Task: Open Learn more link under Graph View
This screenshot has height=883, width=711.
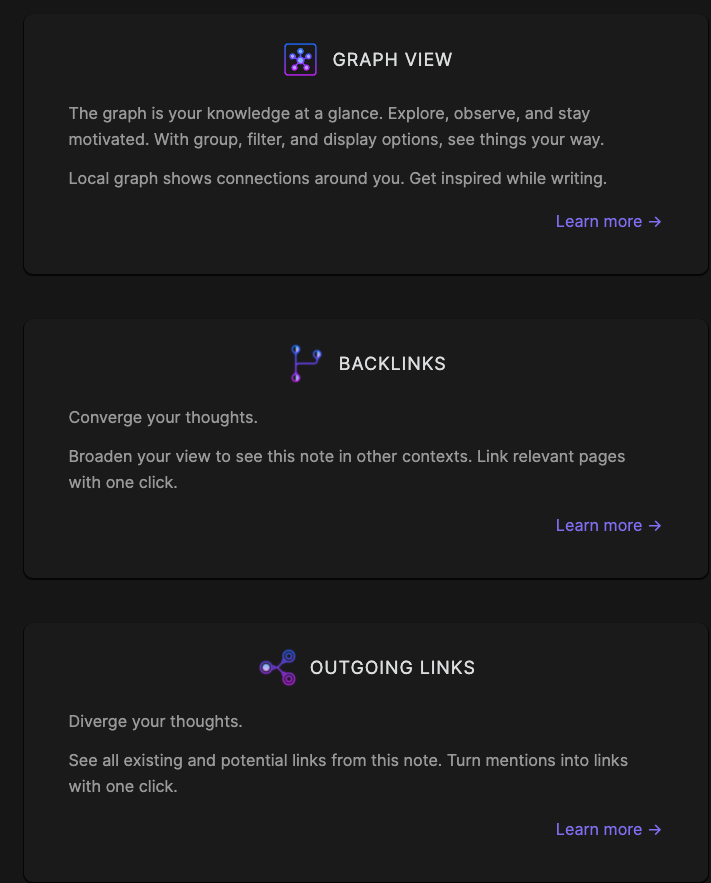Action: tap(599, 222)
